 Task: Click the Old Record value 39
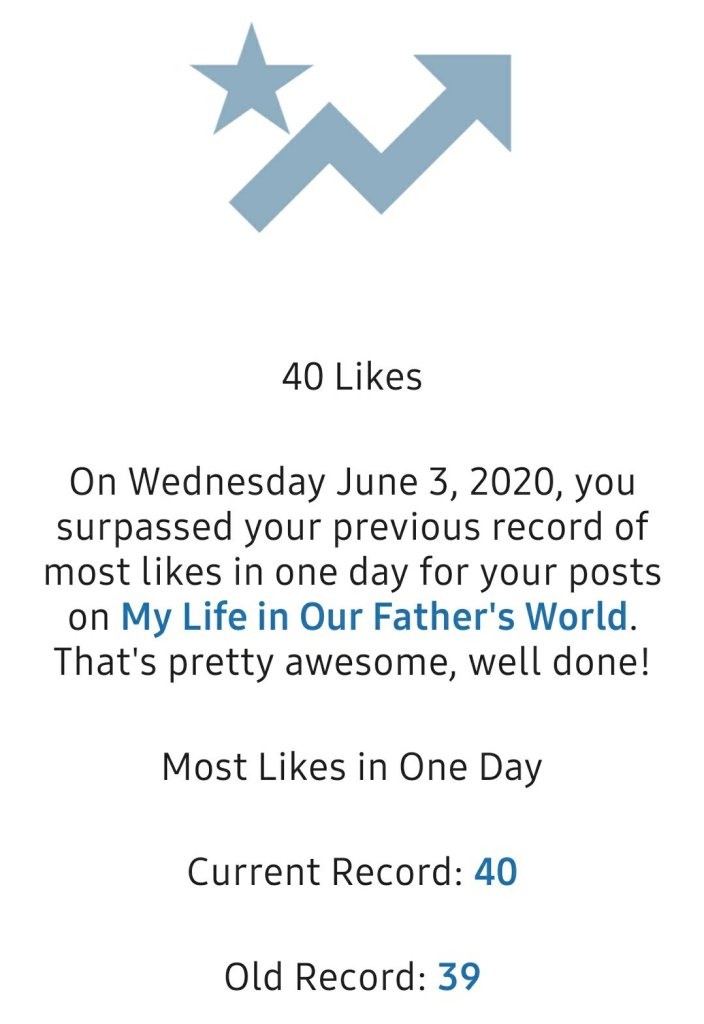pyautogui.click(x=459, y=976)
